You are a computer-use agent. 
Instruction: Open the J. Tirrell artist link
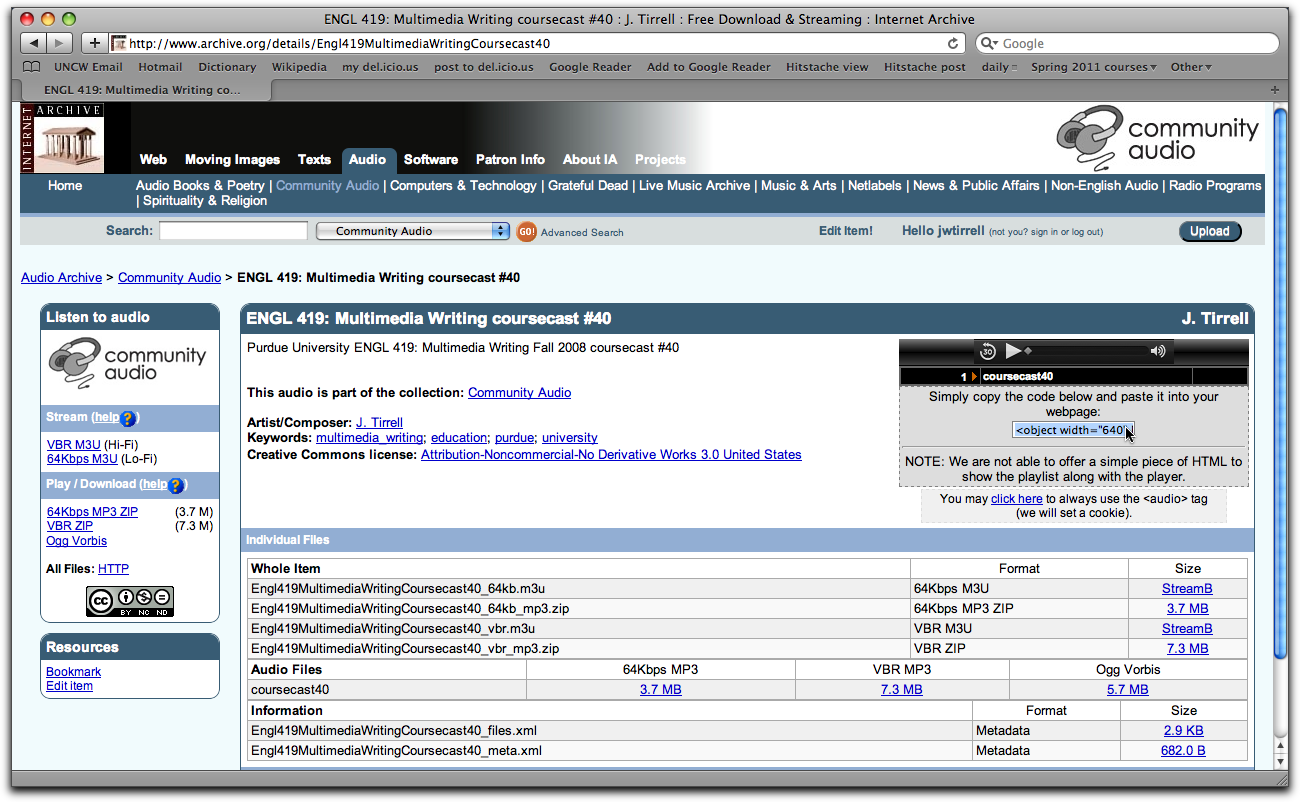click(379, 422)
